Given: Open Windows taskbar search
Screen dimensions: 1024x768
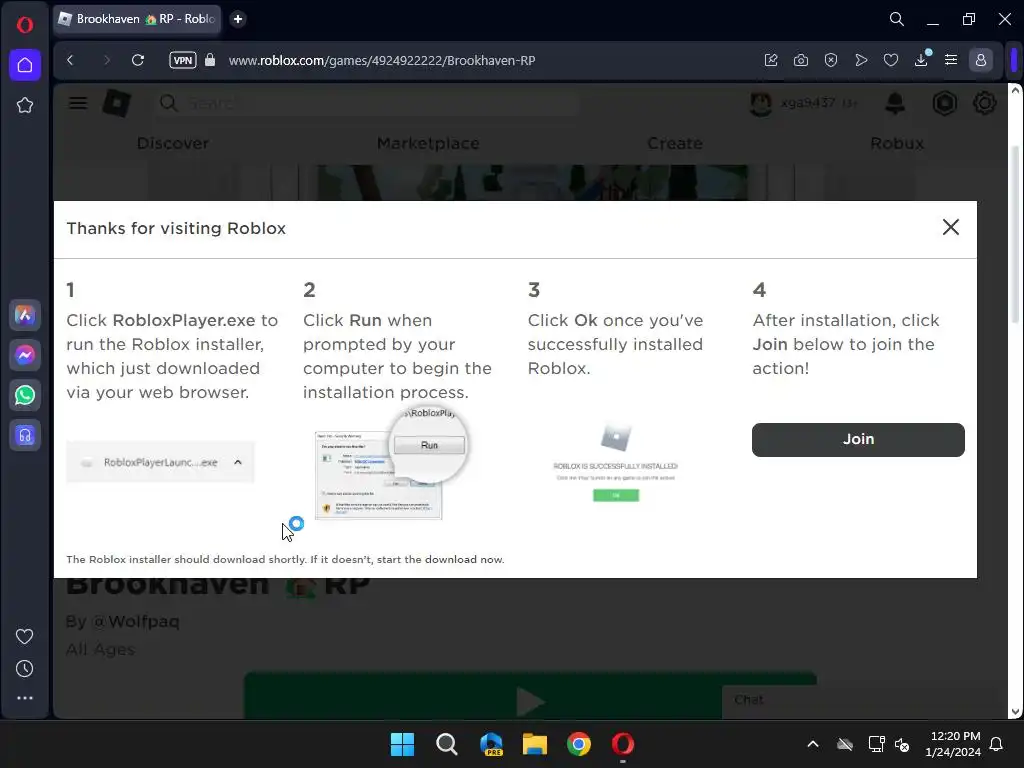Looking at the screenshot, I should 447,744.
